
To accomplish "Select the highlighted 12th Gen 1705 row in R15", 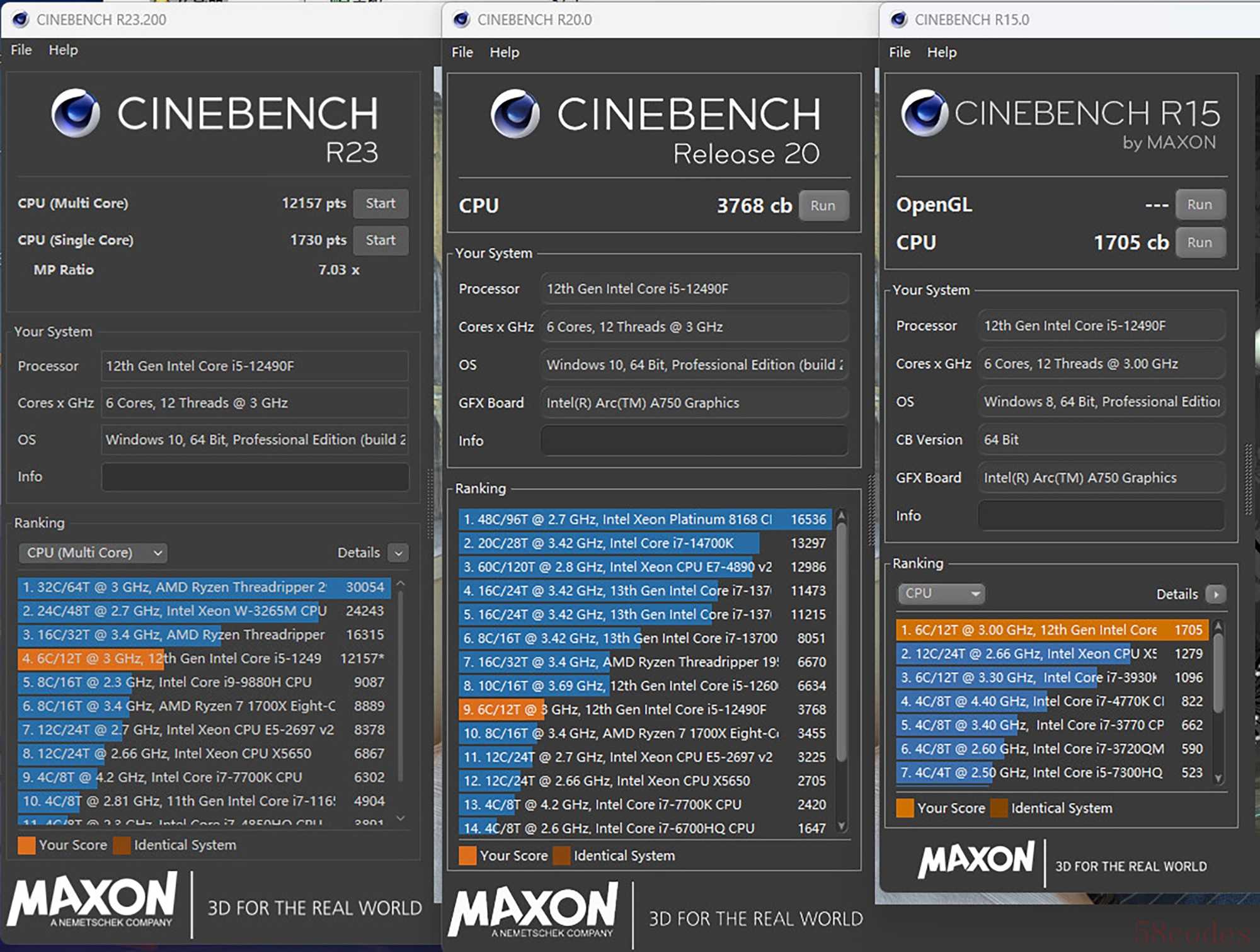I will coord(1052,630).
